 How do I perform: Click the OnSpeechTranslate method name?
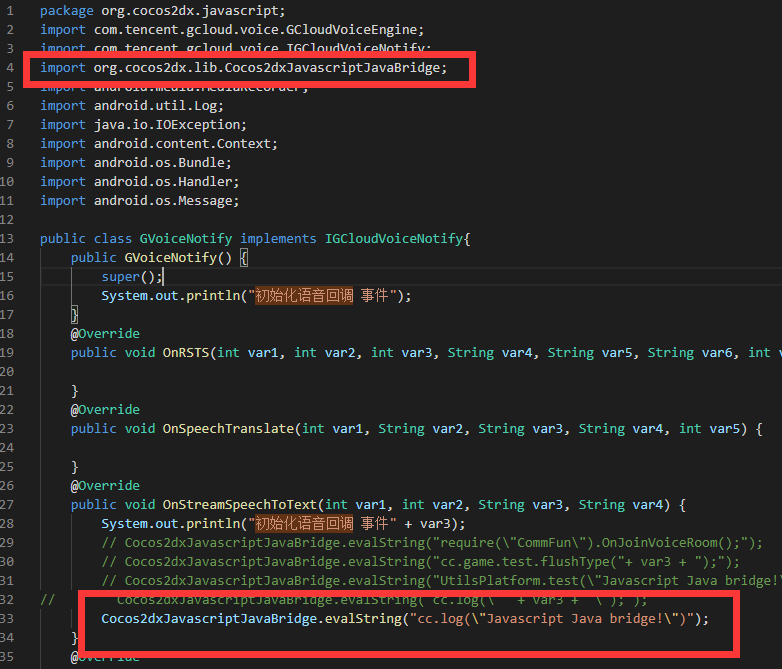pos(228,429)
